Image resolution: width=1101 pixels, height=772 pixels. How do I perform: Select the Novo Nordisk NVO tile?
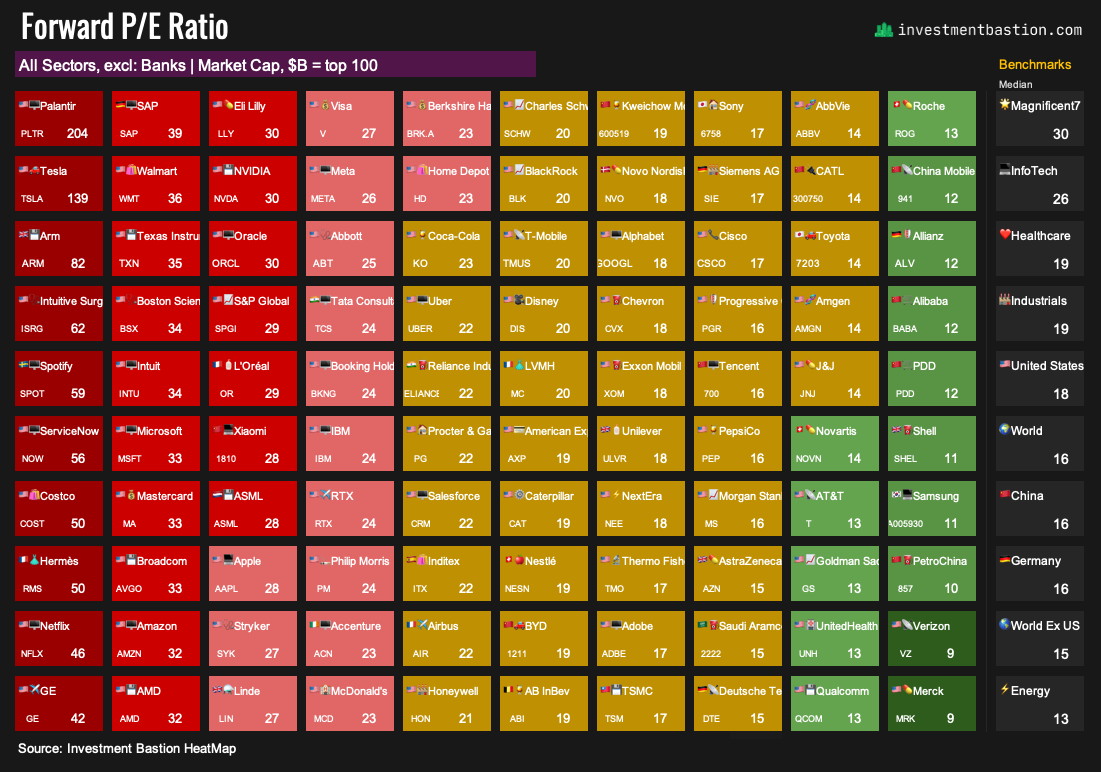640,183
